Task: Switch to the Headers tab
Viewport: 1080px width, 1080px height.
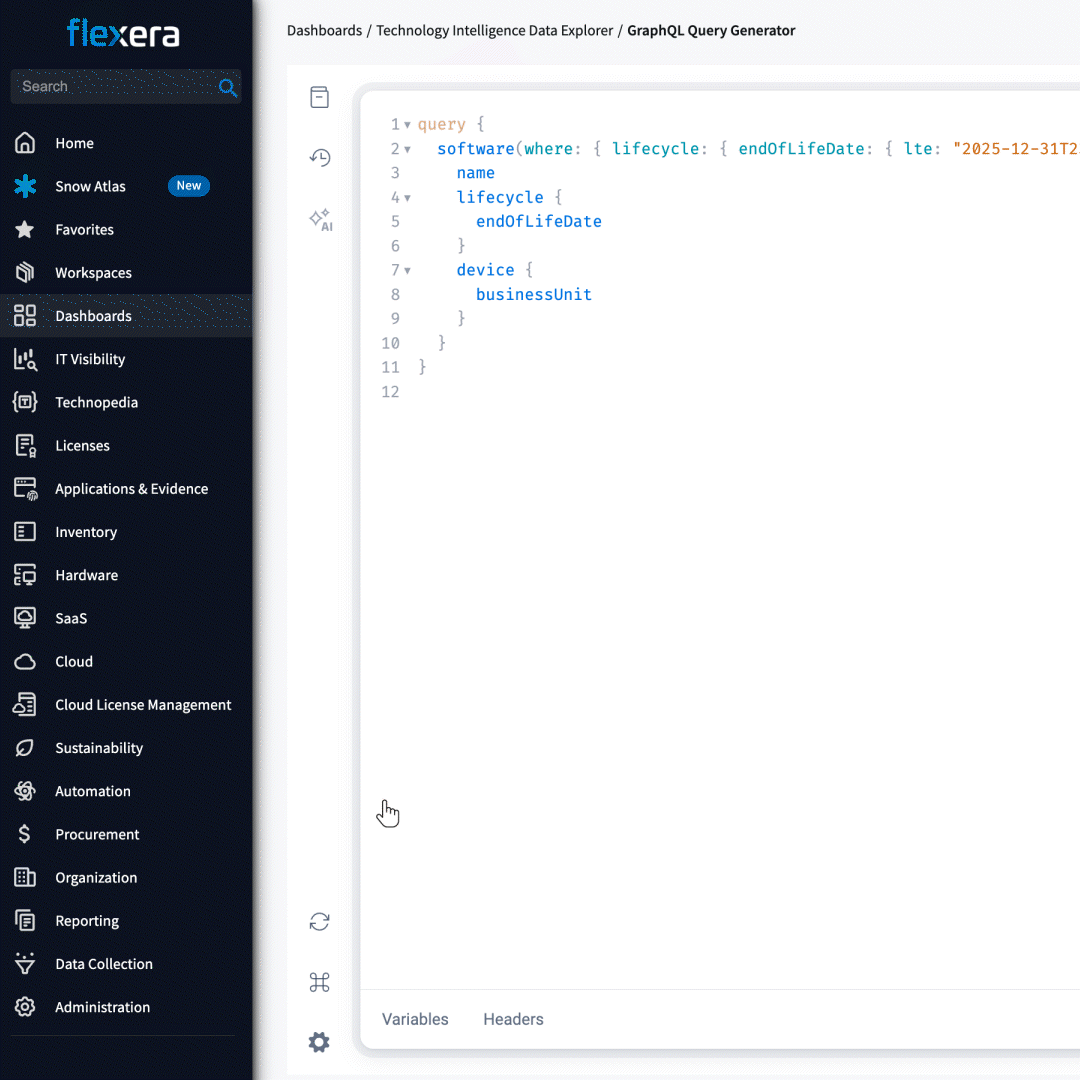Action: tap(513, 1019)
